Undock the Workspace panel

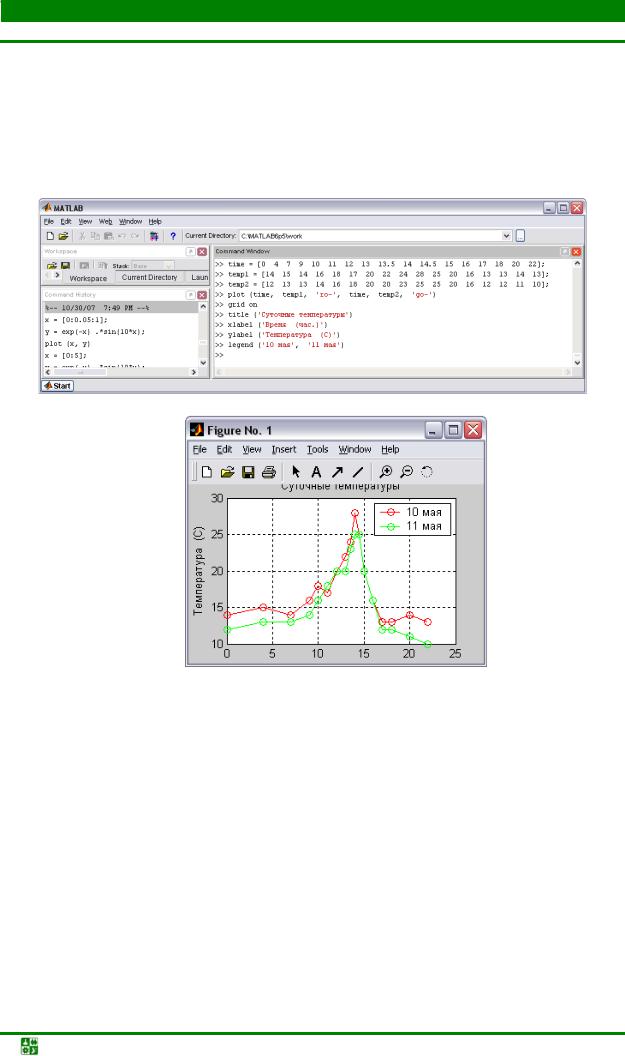[191, 251]
